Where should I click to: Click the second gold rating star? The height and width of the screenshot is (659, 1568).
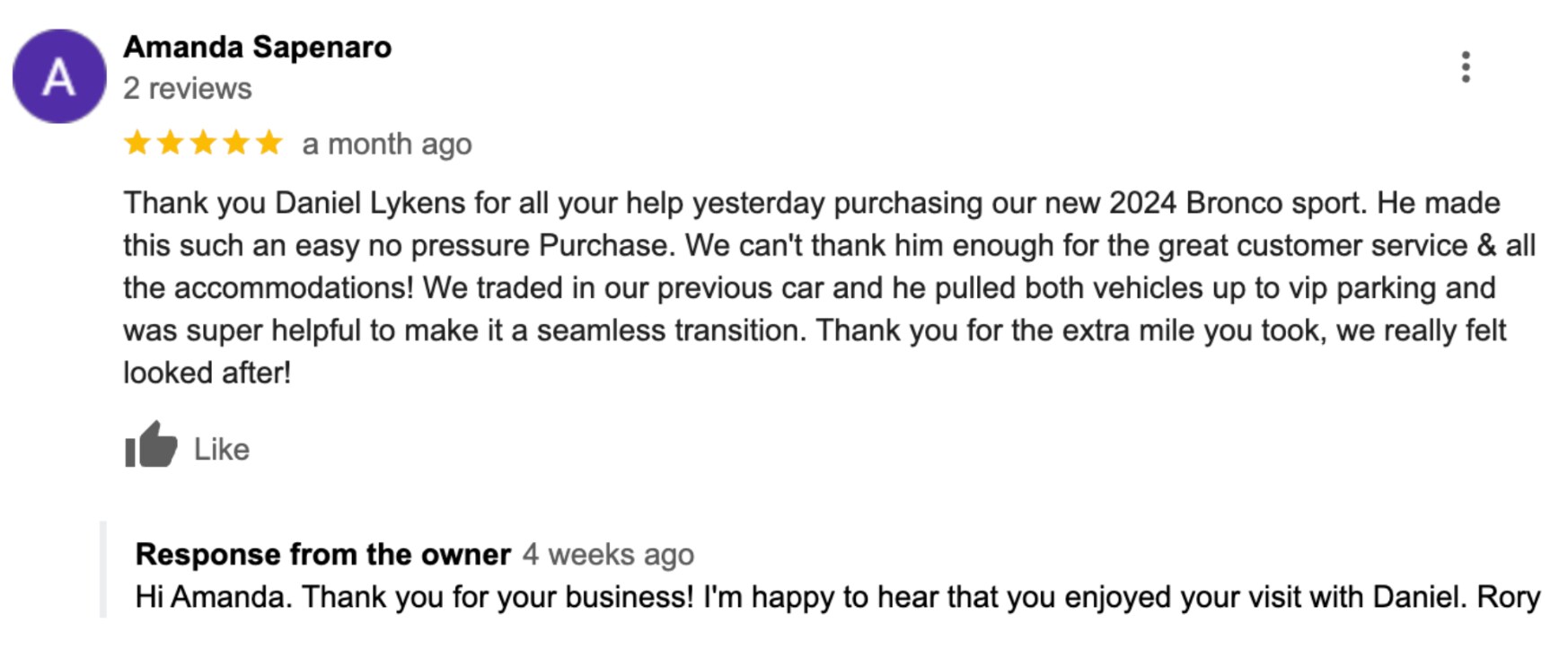click(171, 143)
